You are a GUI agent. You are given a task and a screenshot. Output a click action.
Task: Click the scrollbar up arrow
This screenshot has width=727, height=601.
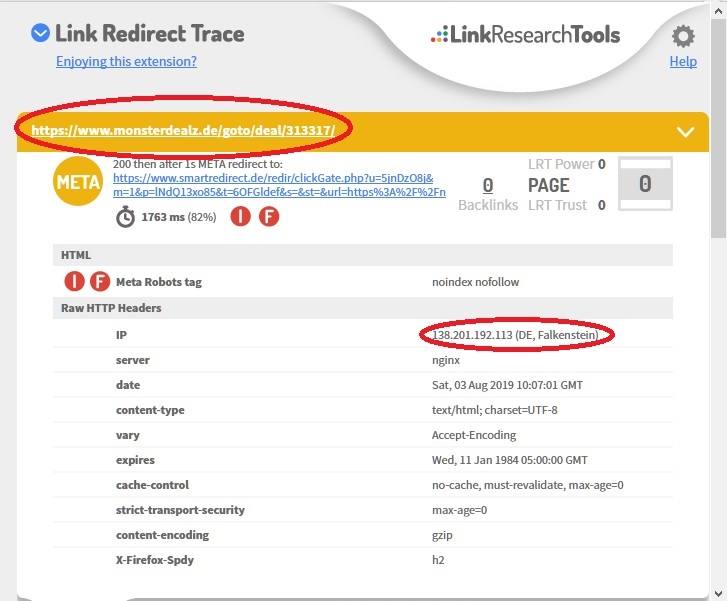pos(718,9)
